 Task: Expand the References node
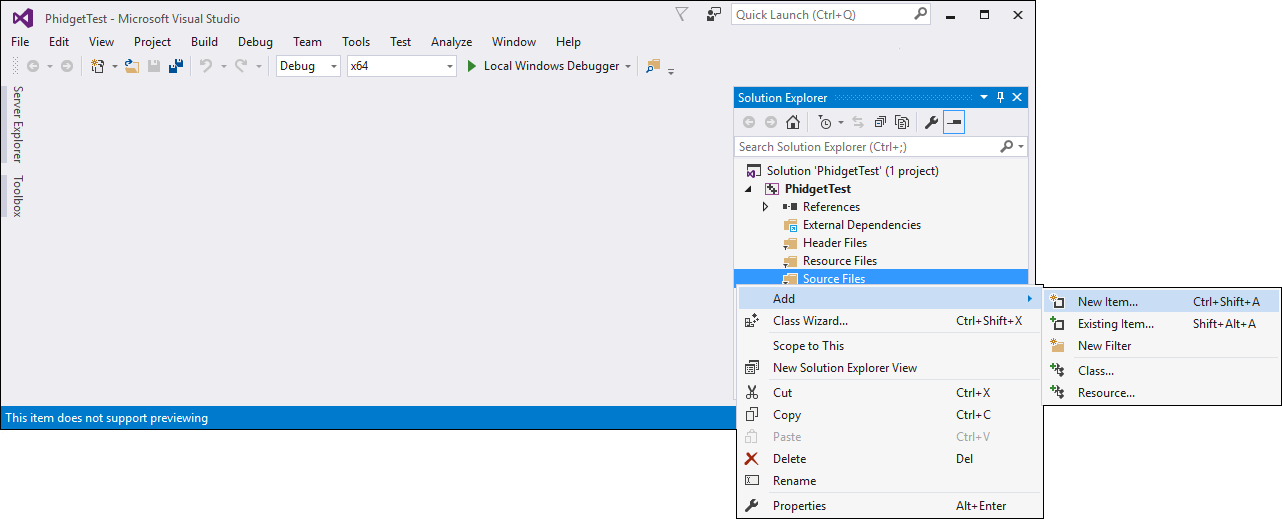[x=765, y=207]
